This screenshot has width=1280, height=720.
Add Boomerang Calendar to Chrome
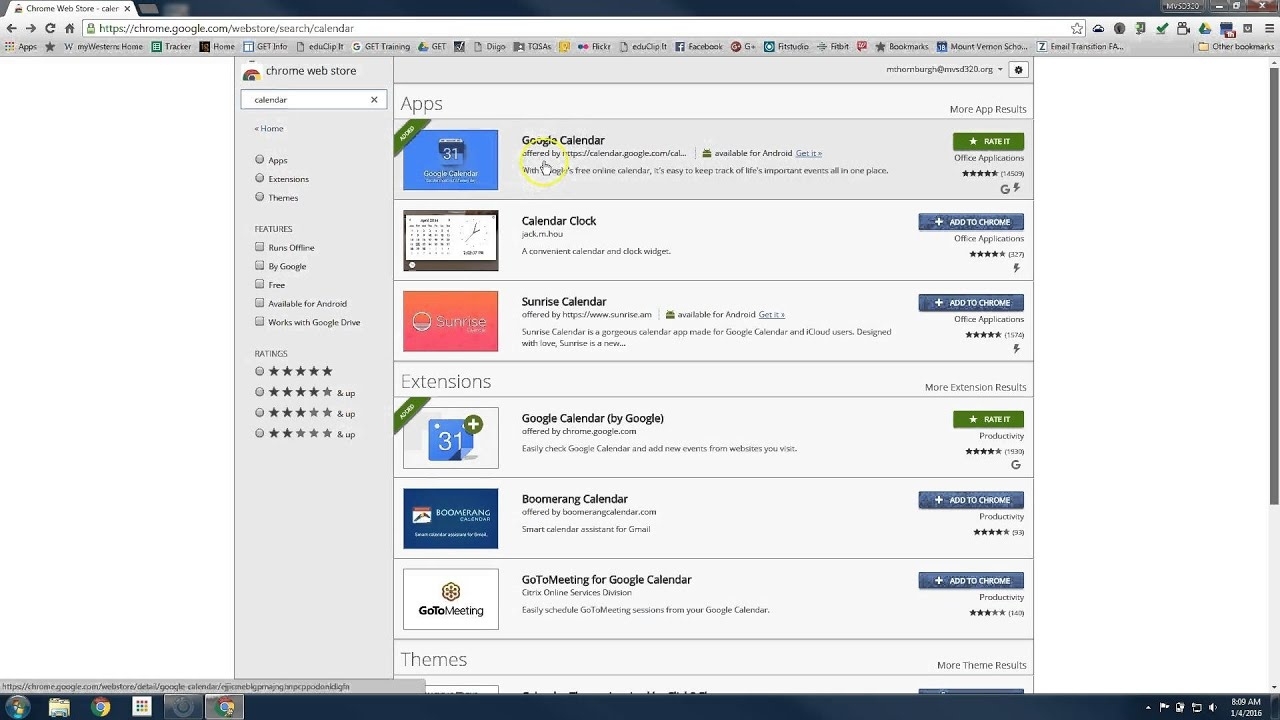tap(971, 500)
